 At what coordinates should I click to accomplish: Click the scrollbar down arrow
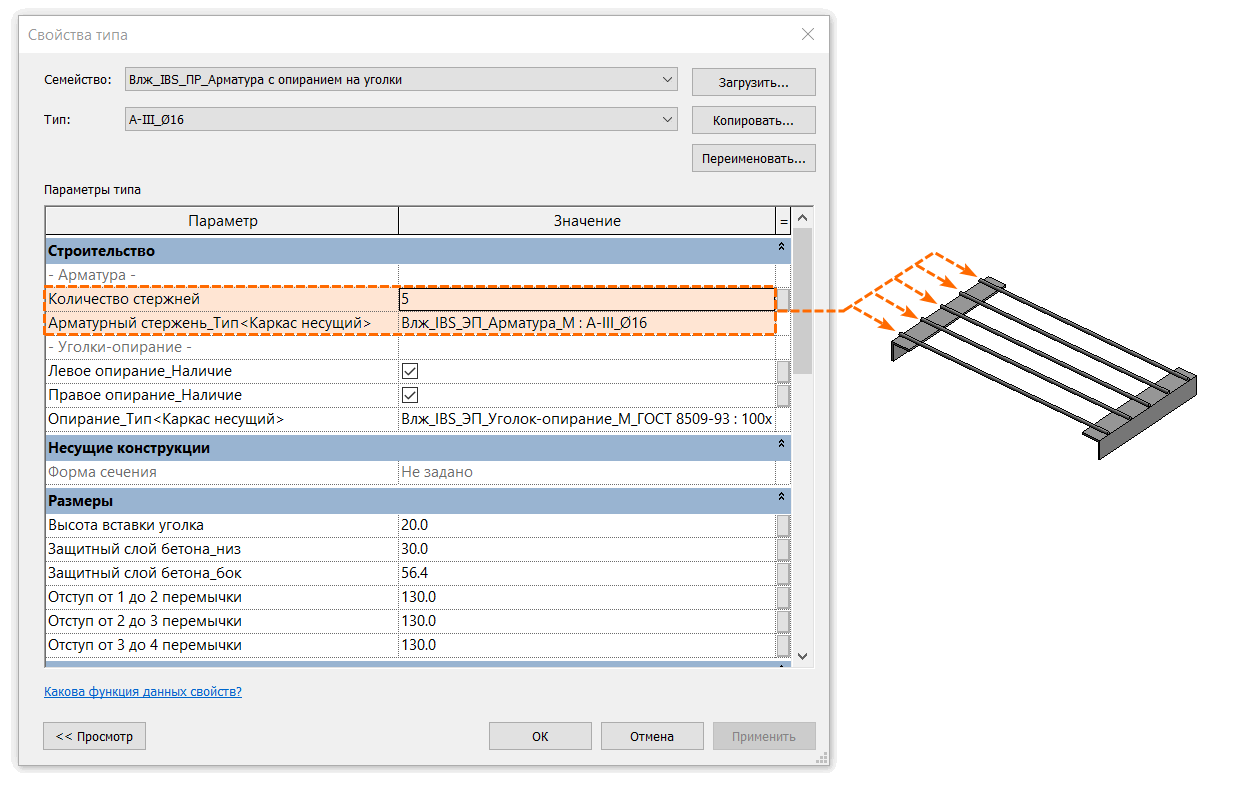[x=802, y=656]
